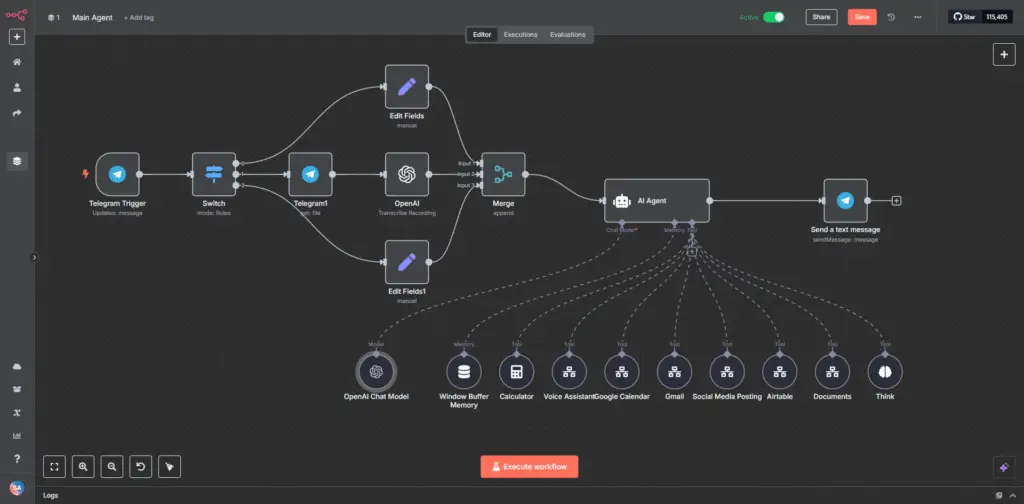Open the Shared arrow icon in sidebar

point(17,113)
